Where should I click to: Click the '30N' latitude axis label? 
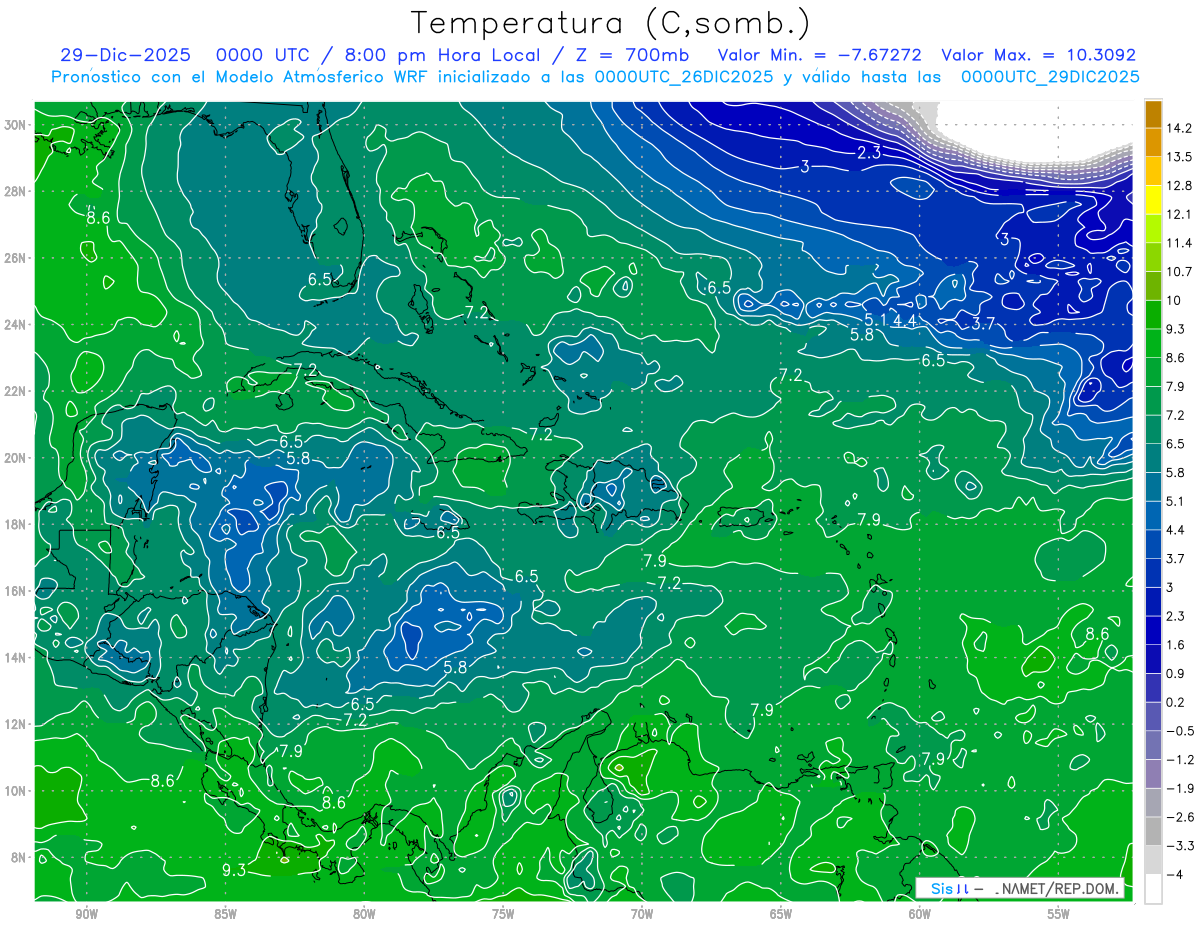click(x=15, y=124)
